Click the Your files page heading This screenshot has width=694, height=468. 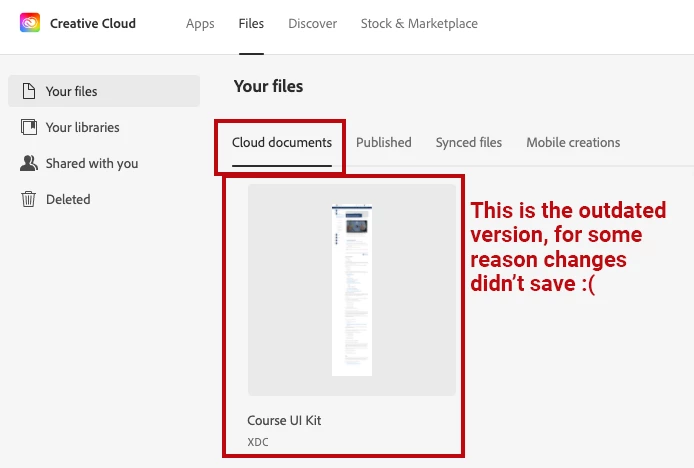[269, 86]
